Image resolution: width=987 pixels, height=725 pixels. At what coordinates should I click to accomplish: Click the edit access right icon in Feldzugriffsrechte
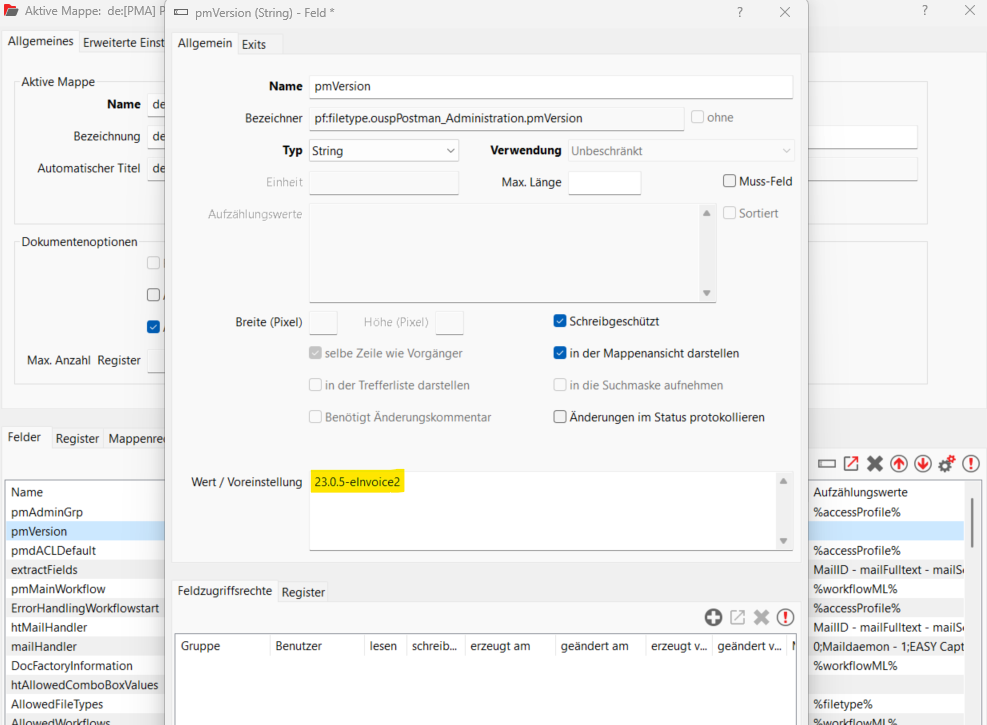[x=737, y=617]
